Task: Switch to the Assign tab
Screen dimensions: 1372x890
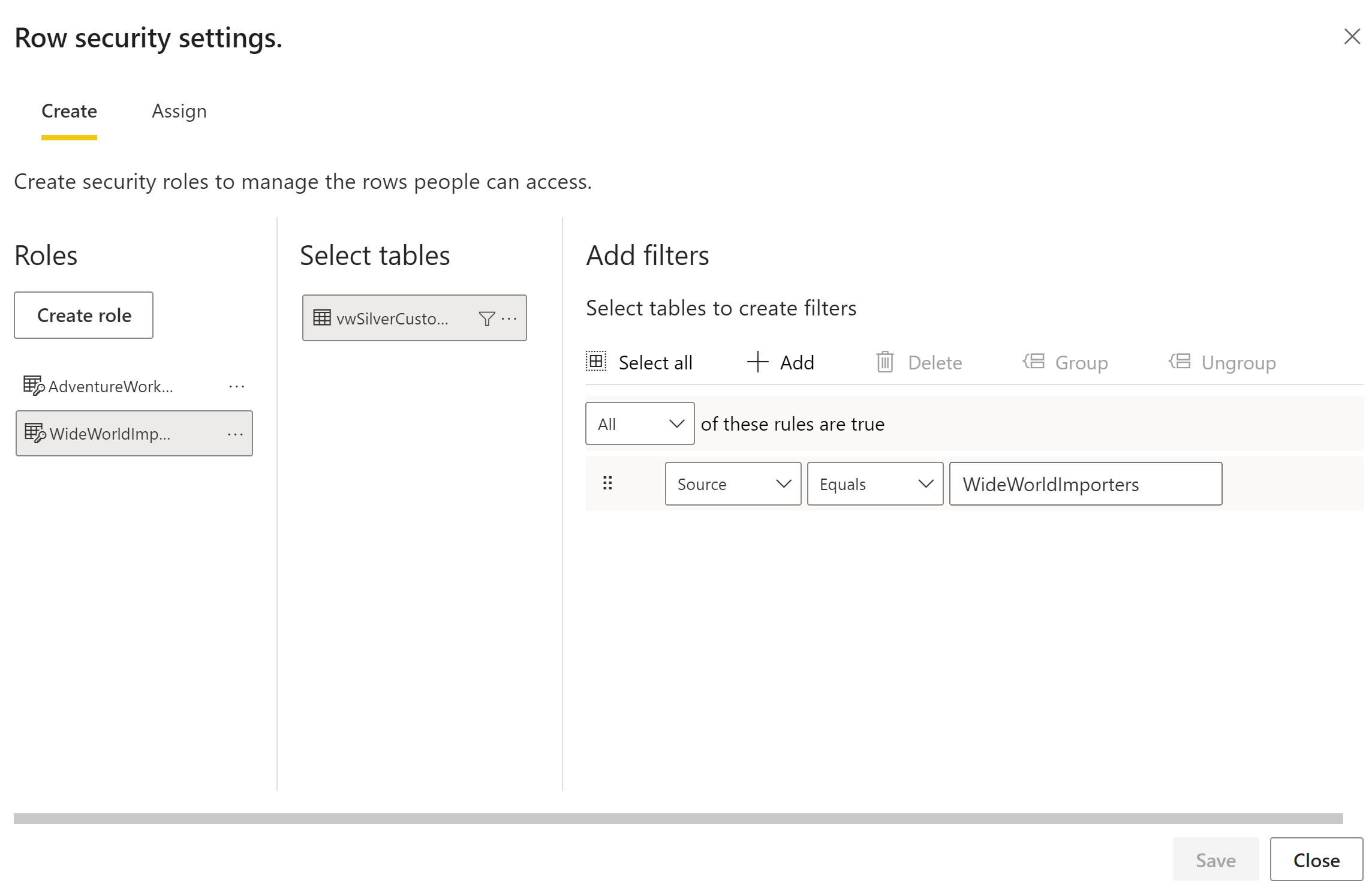Action: click(179, 112)
